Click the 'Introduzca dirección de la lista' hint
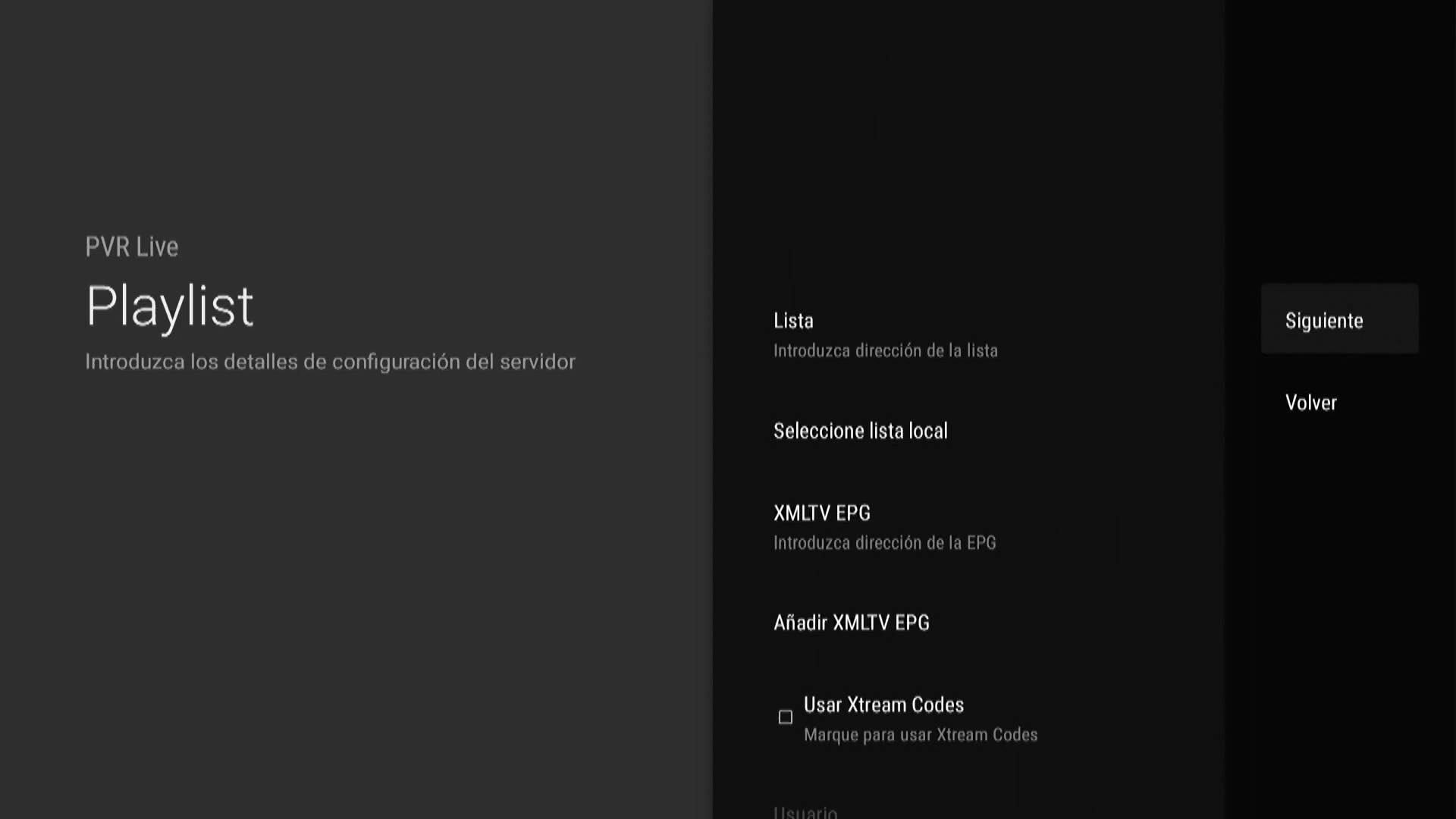 point(885,351)
